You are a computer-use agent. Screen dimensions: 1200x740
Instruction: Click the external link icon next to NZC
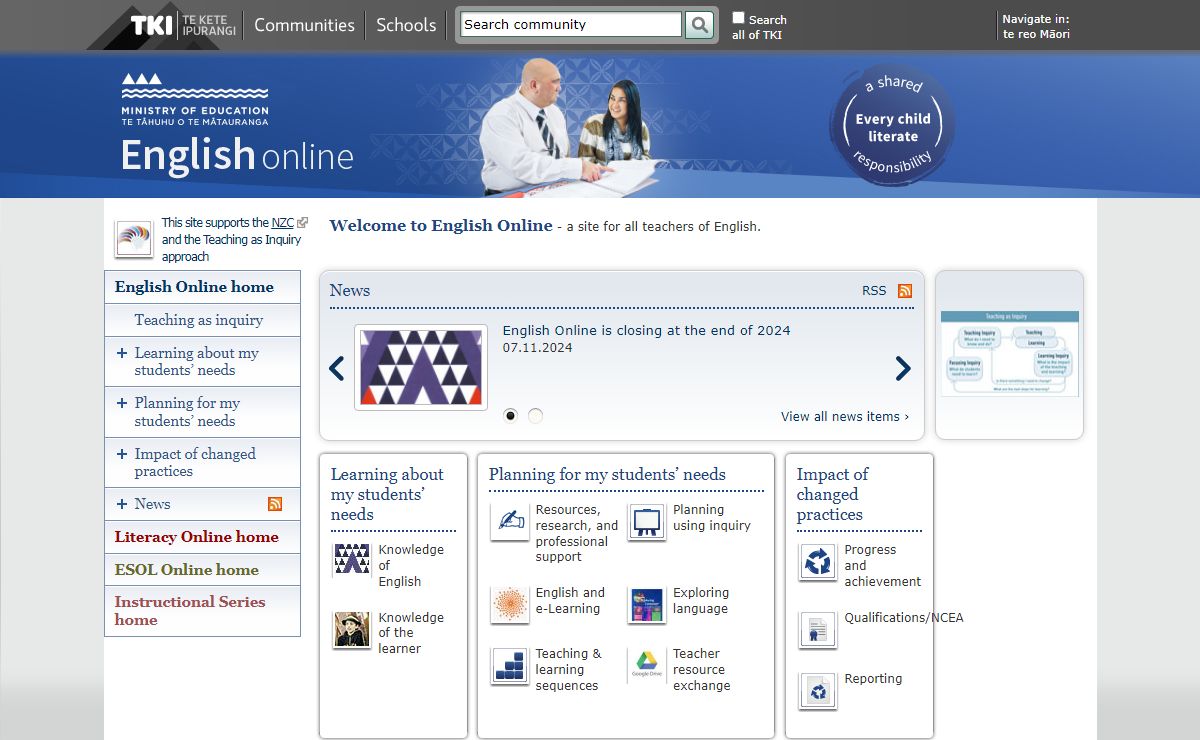tap(303, 223)
